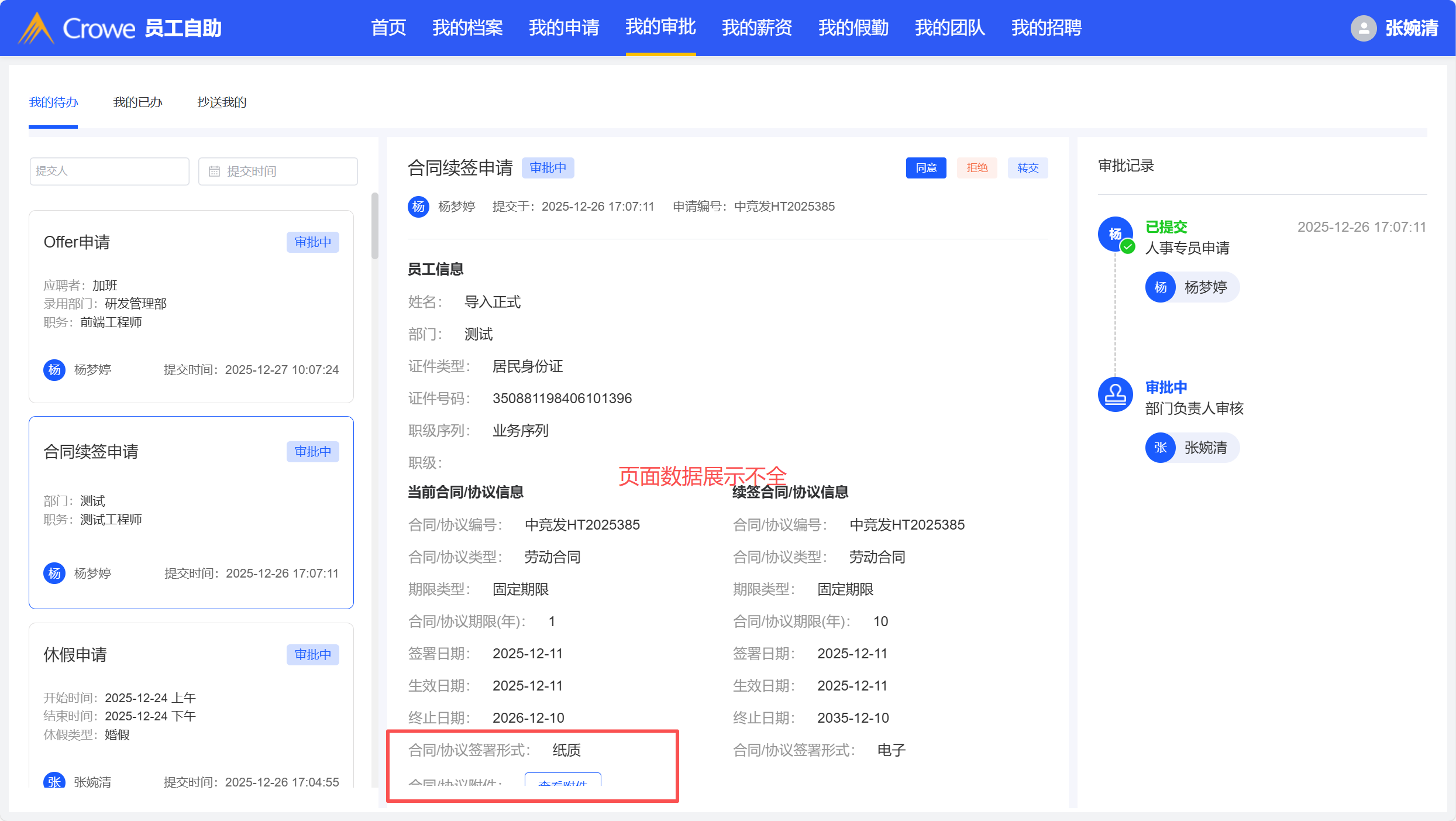The width and height of the screenshot is (1456, 821).
Task: Click the stamp icon for 审批中 step
Action: coord(1115,394)
